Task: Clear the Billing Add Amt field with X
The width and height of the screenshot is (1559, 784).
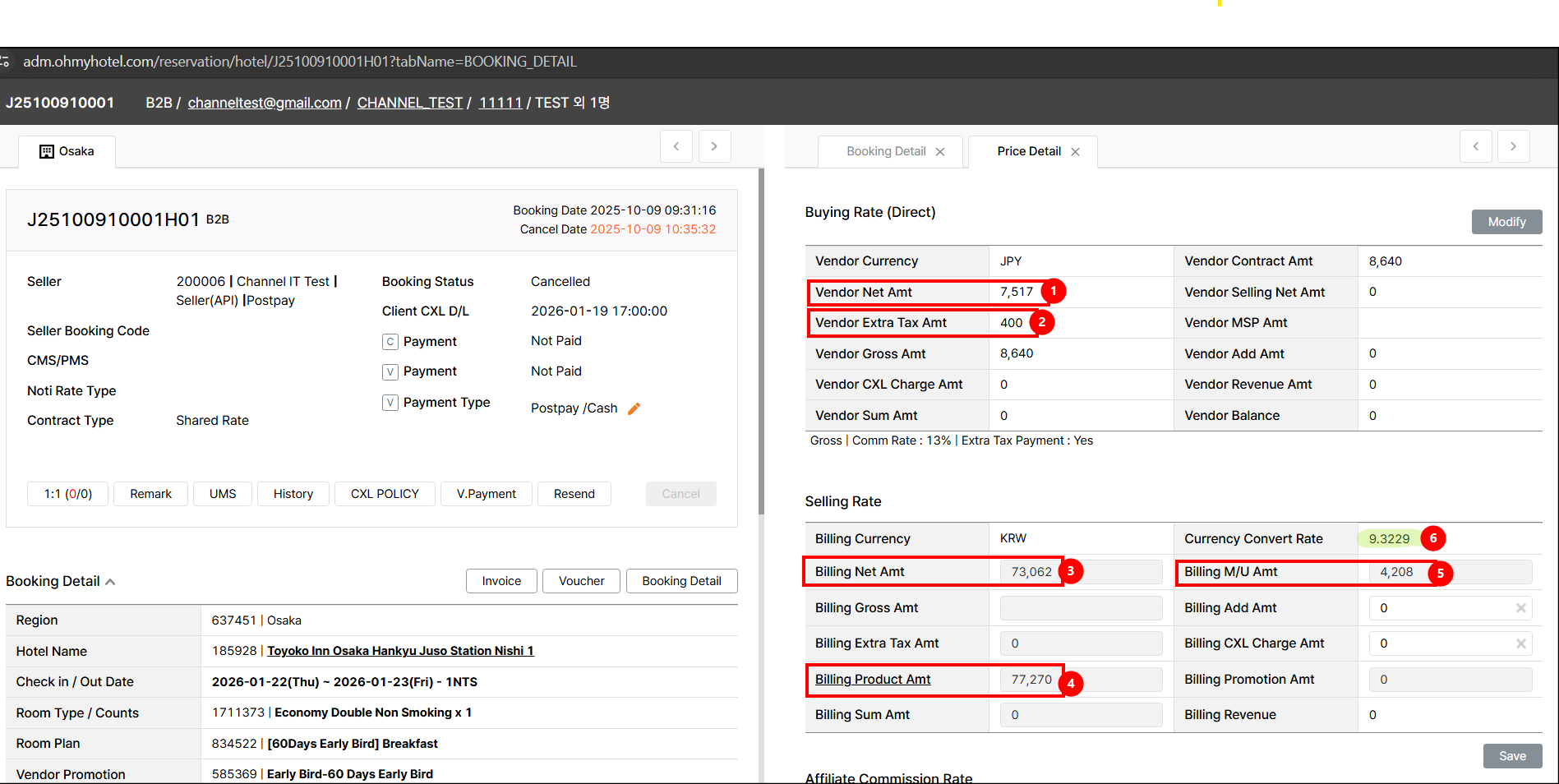Action: point(1520,608)
